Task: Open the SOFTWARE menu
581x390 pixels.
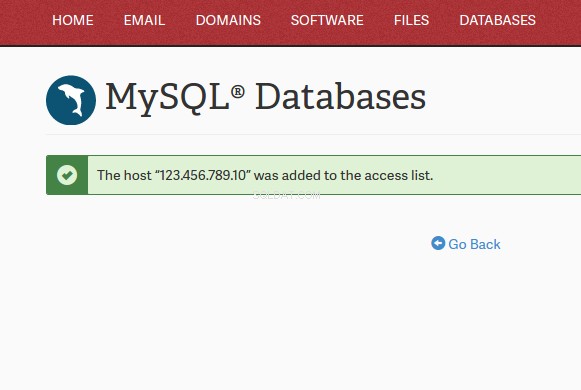Action: [x=327, y=20]
